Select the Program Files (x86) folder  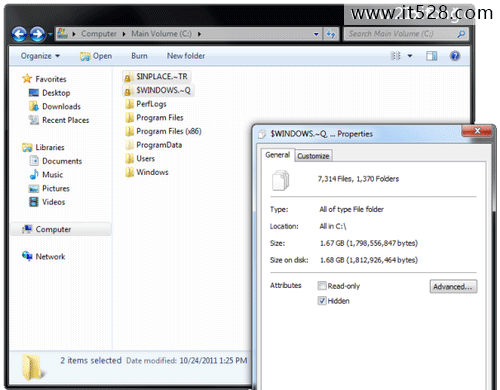click(x=169, y=131)
